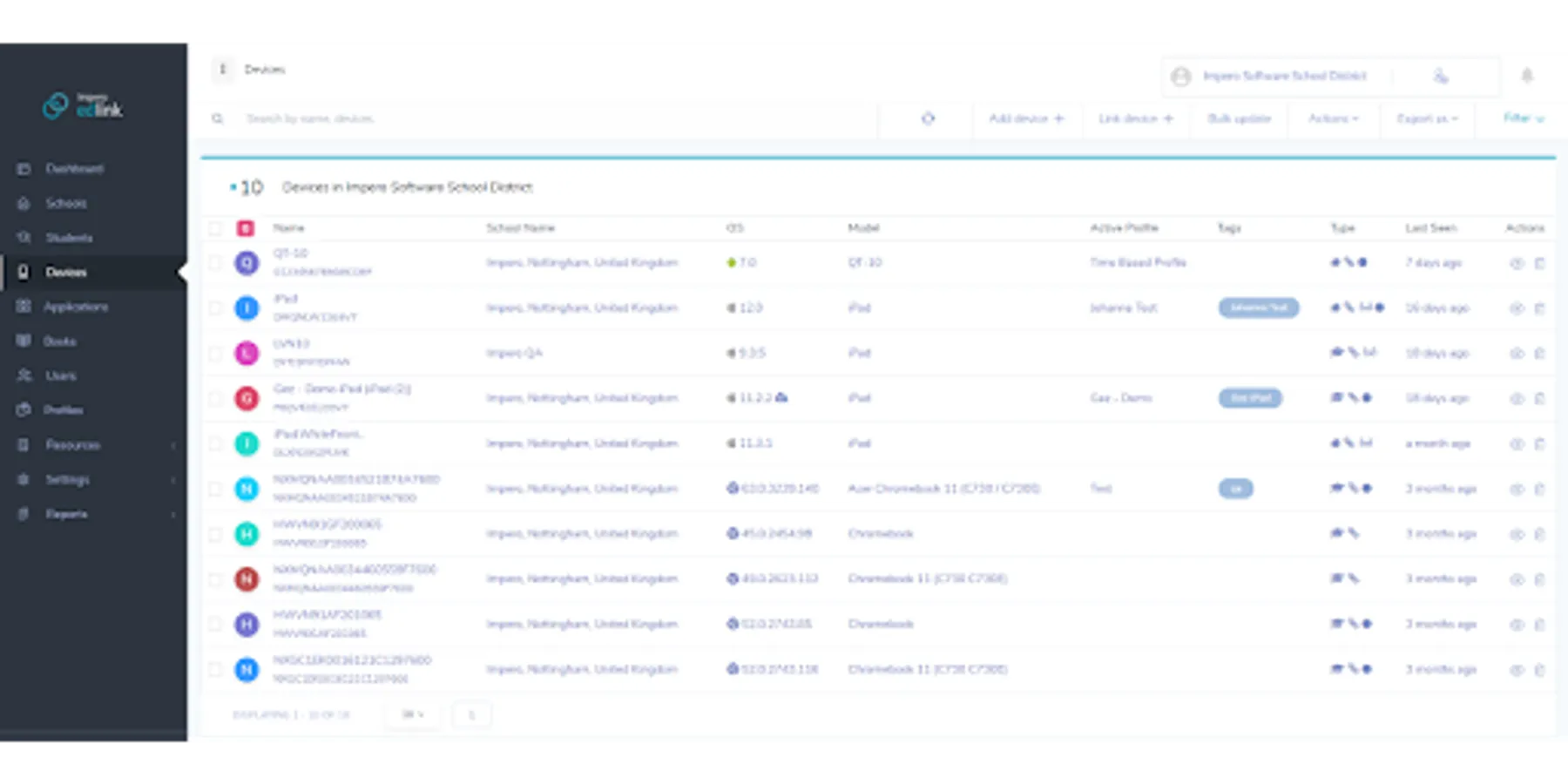1568x784 pixels.
Task: Click the Link device button
Action: [1136, 118]
